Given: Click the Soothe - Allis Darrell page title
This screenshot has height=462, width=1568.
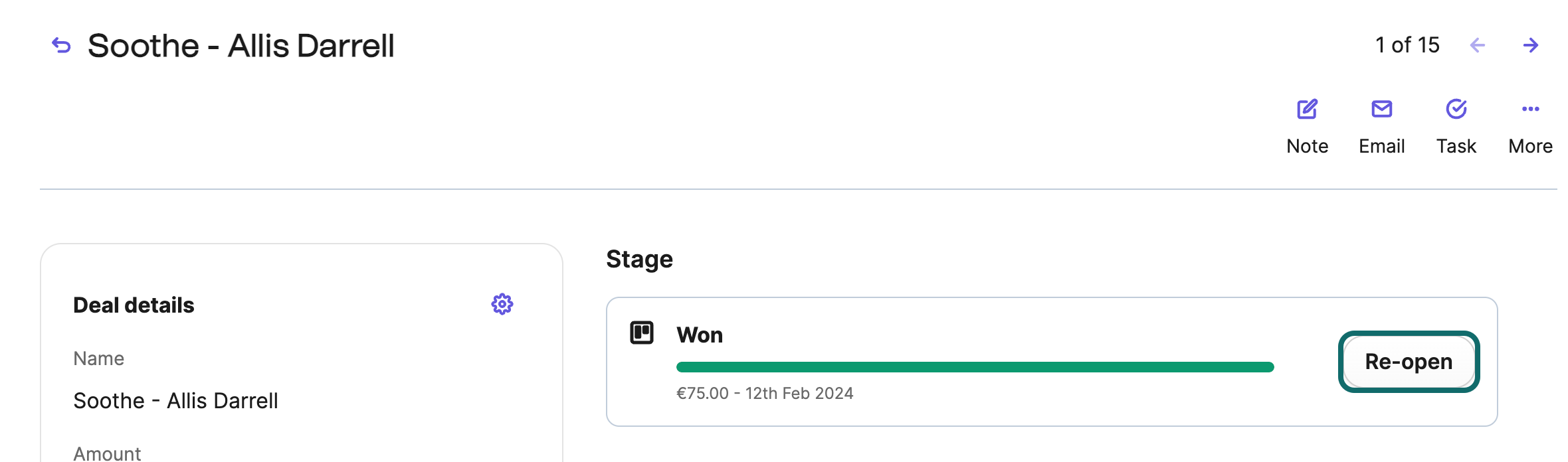Looking at the screenshot, I should click(241, 46).
